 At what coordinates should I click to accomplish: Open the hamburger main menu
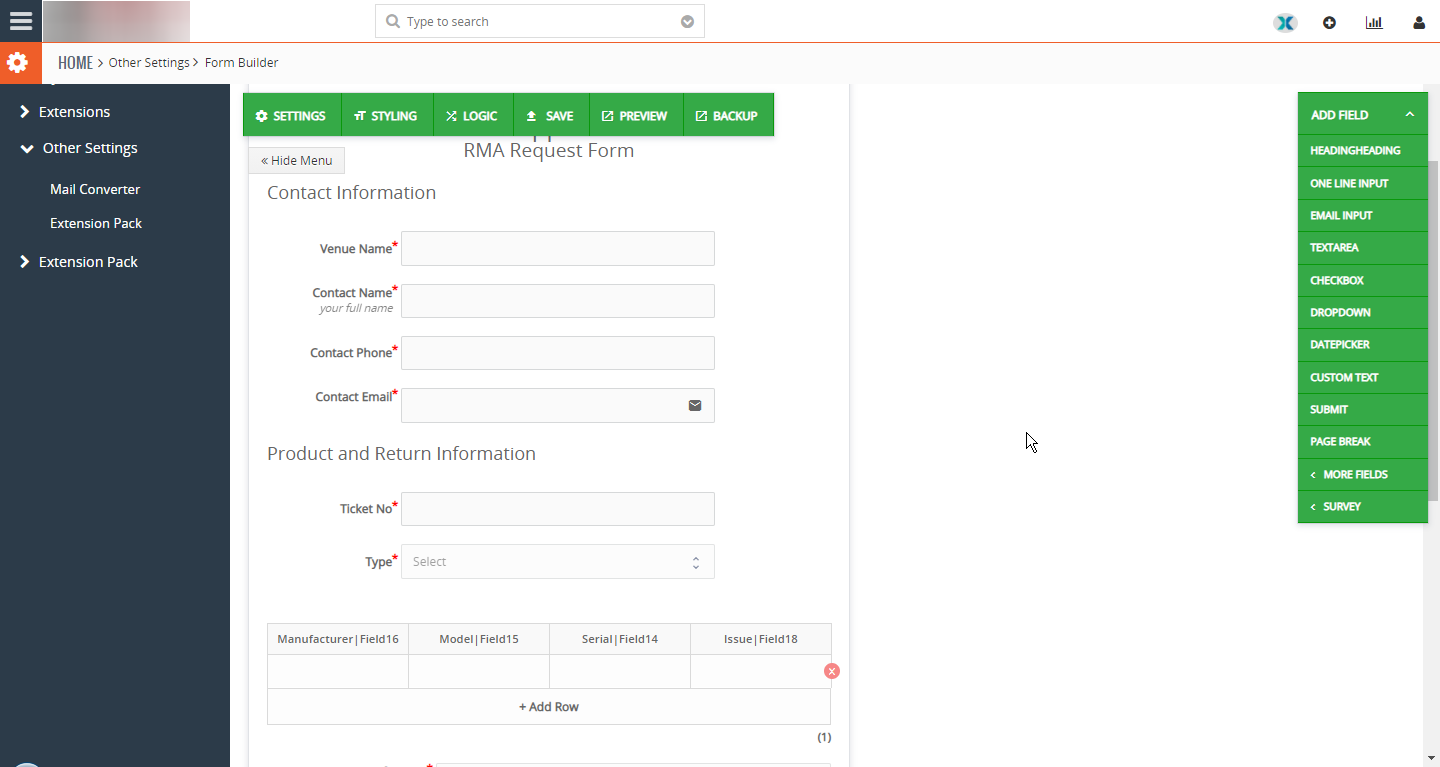[x=20, y=20]
